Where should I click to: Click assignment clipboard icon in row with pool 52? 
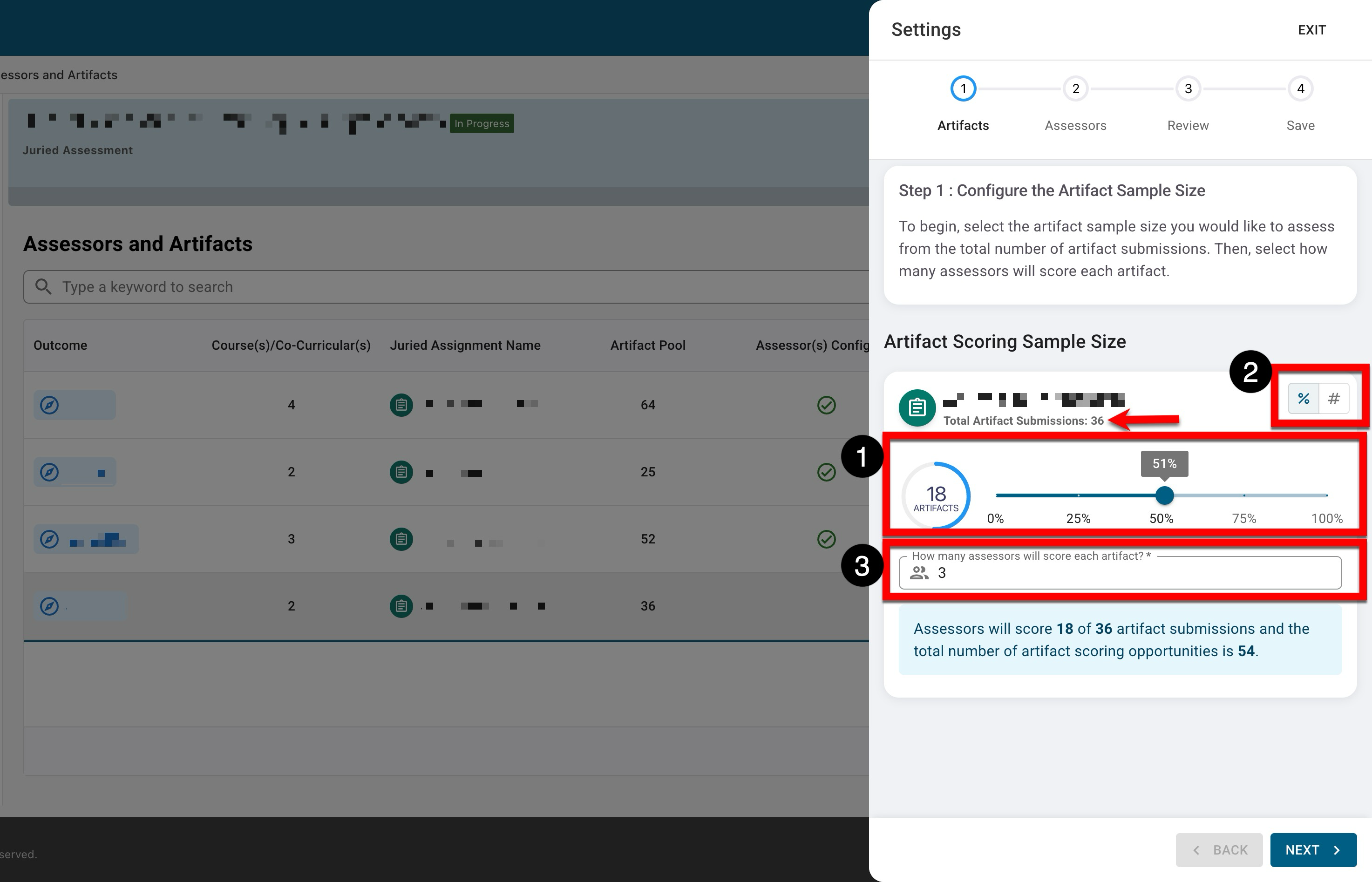(401, 540)
